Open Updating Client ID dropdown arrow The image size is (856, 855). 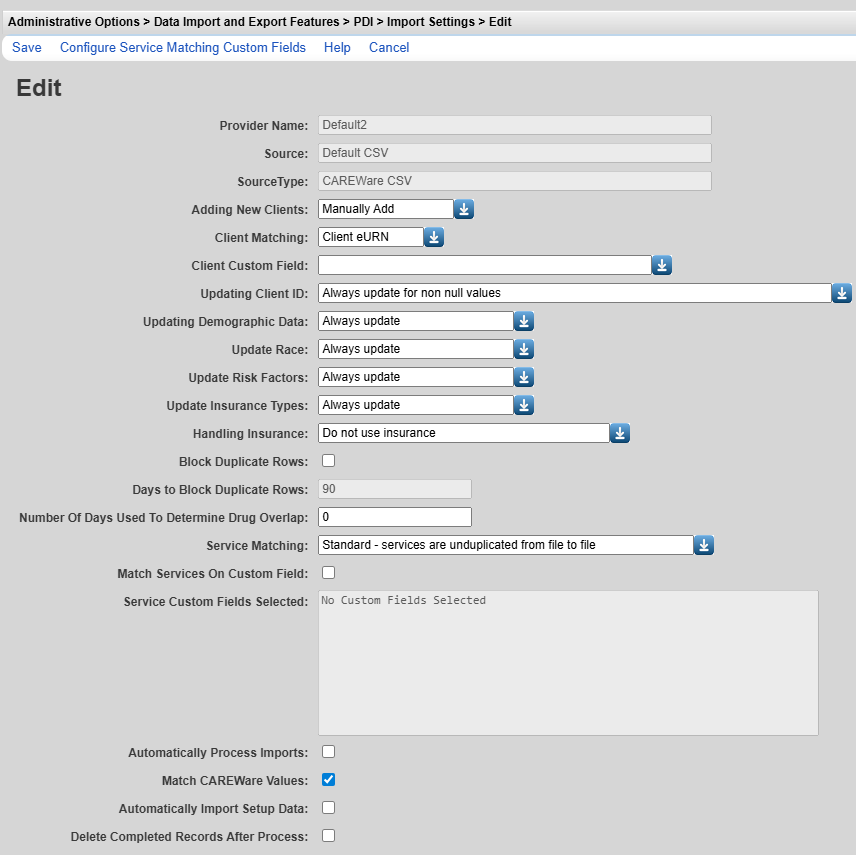(842, 293)
